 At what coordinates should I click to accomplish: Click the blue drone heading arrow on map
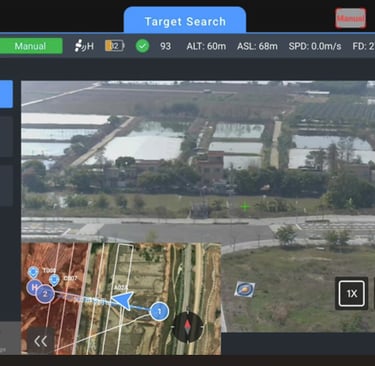[122, 301]
